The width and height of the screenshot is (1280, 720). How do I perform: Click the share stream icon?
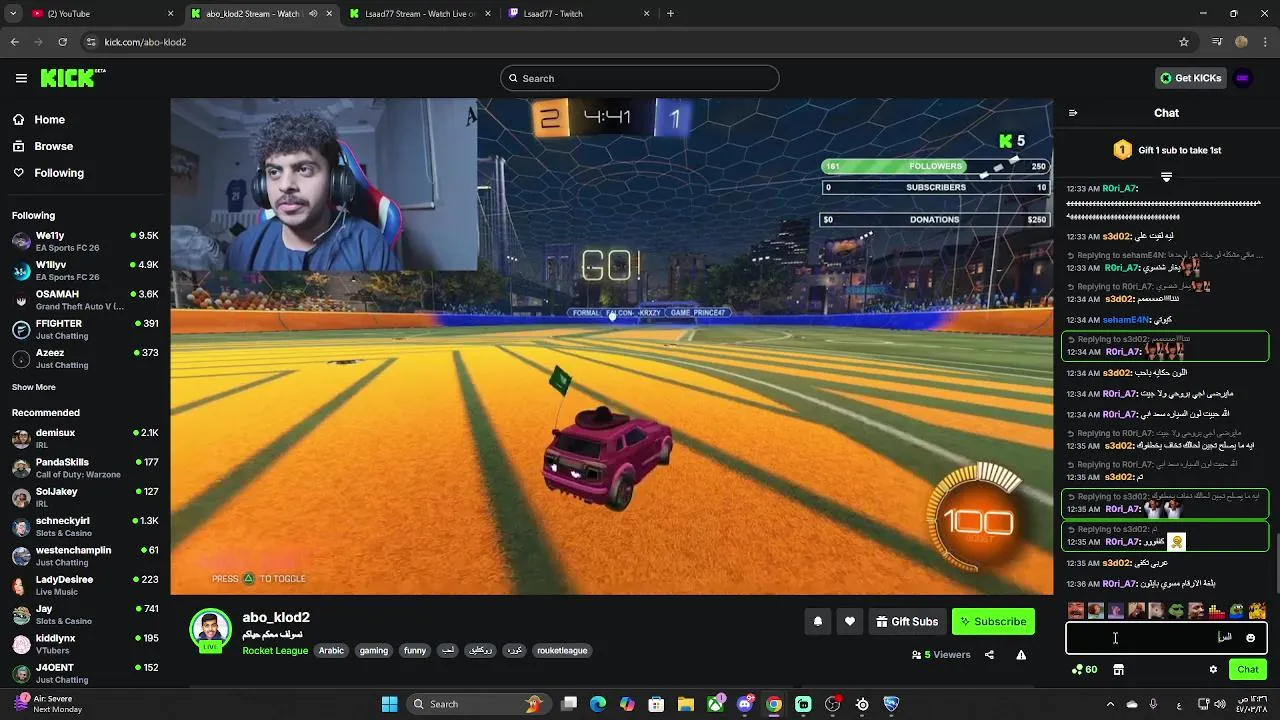click(x=989, y=655)
